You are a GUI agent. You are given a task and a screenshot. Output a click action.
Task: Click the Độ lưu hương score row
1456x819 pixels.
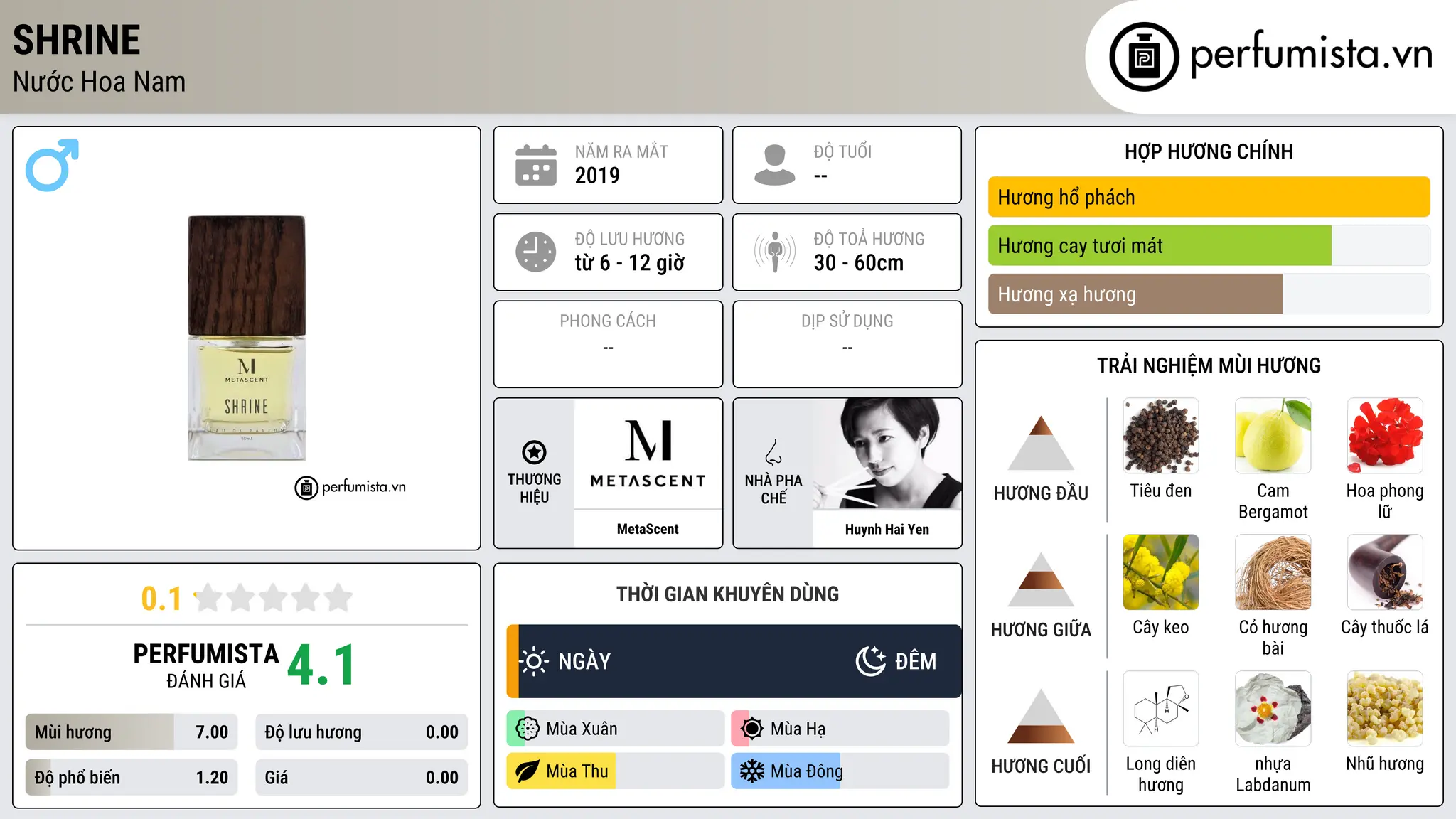(x=361, y=732)
